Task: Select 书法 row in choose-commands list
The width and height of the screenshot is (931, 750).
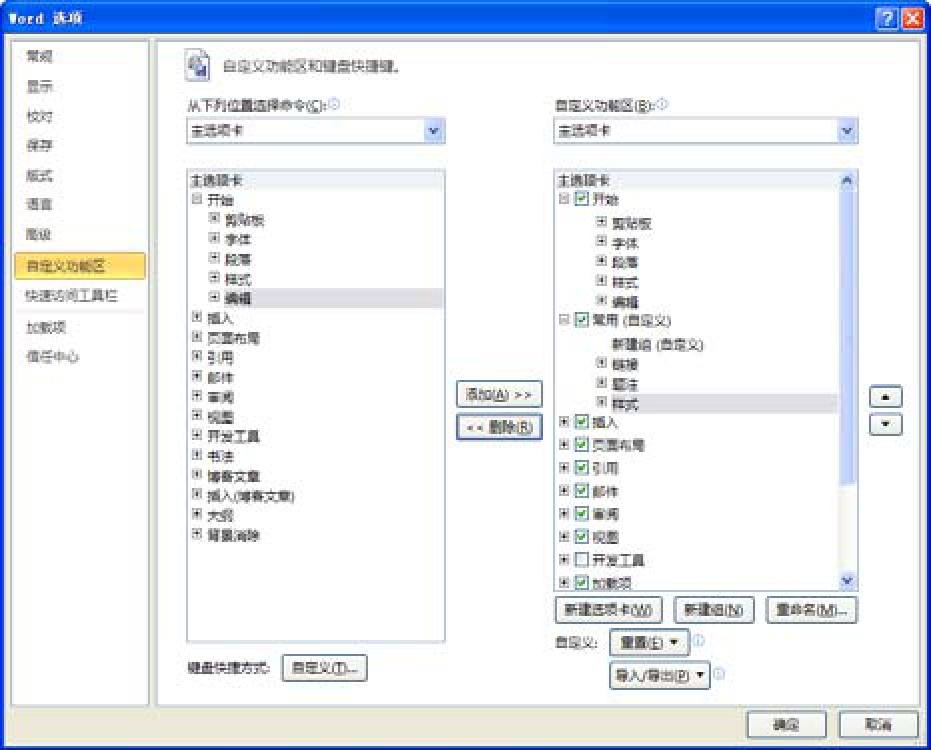Action: coord(220,457)
